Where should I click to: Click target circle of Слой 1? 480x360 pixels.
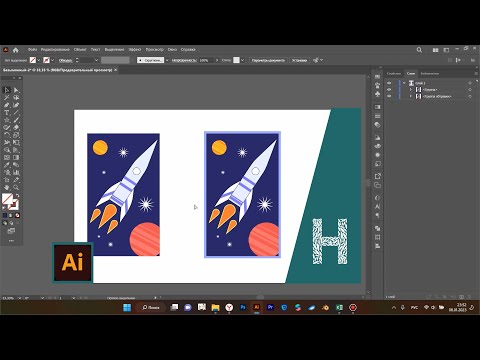click(470, 83)
